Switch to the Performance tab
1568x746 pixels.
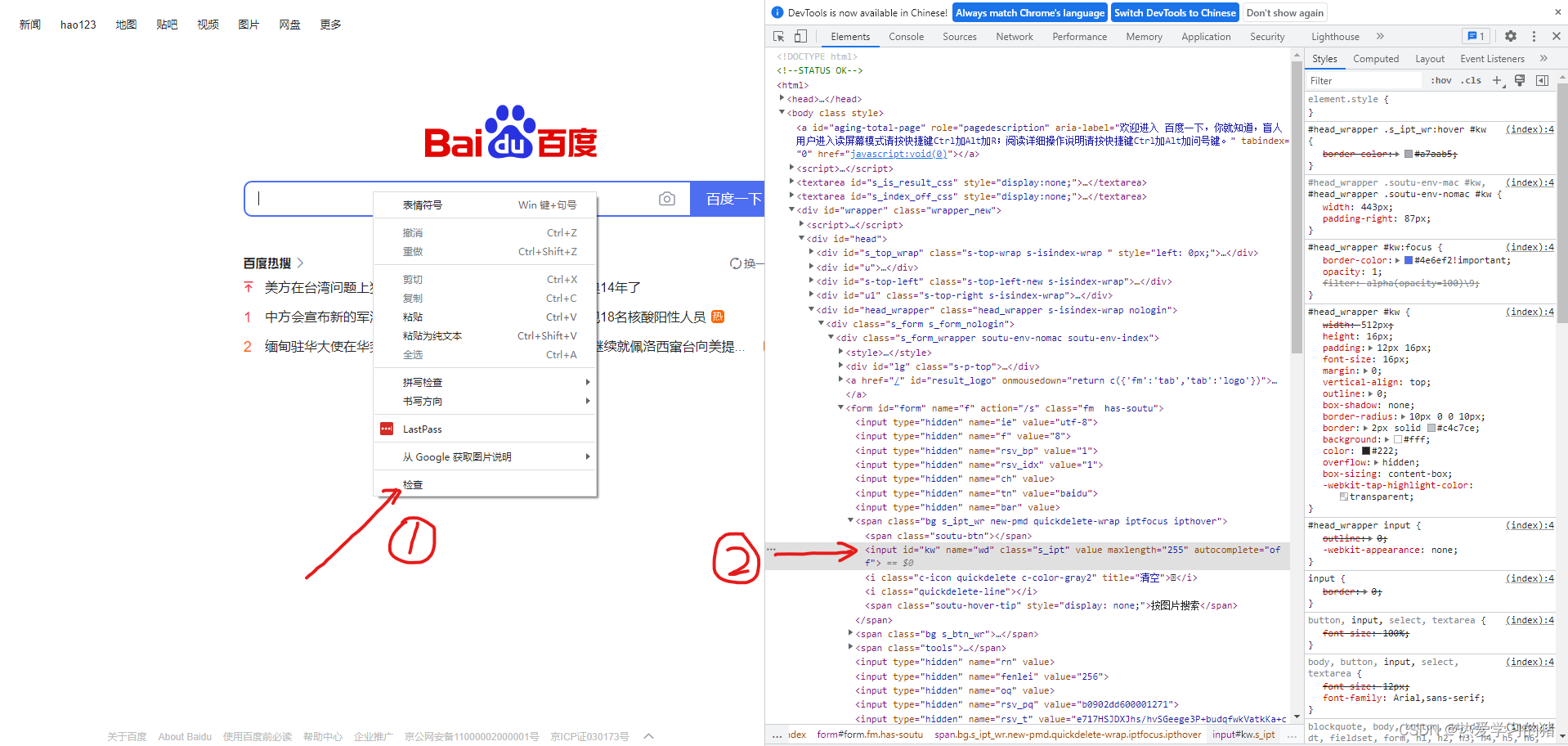pos(1080,37)
